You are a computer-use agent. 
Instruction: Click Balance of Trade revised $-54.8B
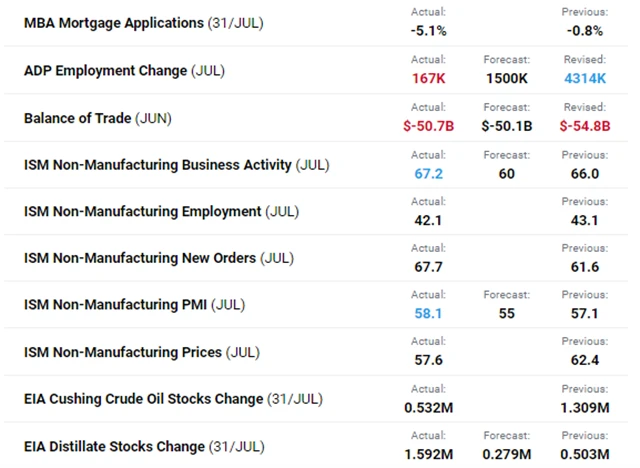tap(584, 125)
